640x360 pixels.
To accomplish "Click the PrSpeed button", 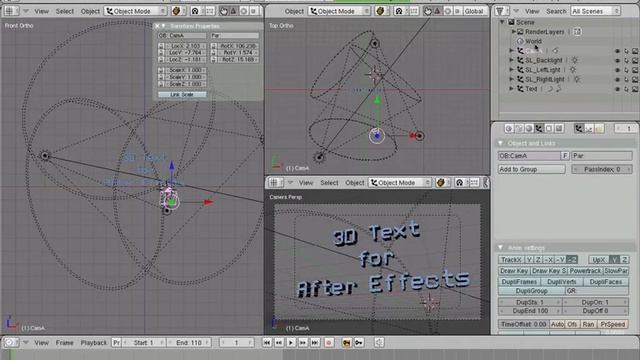I will (x=613, y=324).
